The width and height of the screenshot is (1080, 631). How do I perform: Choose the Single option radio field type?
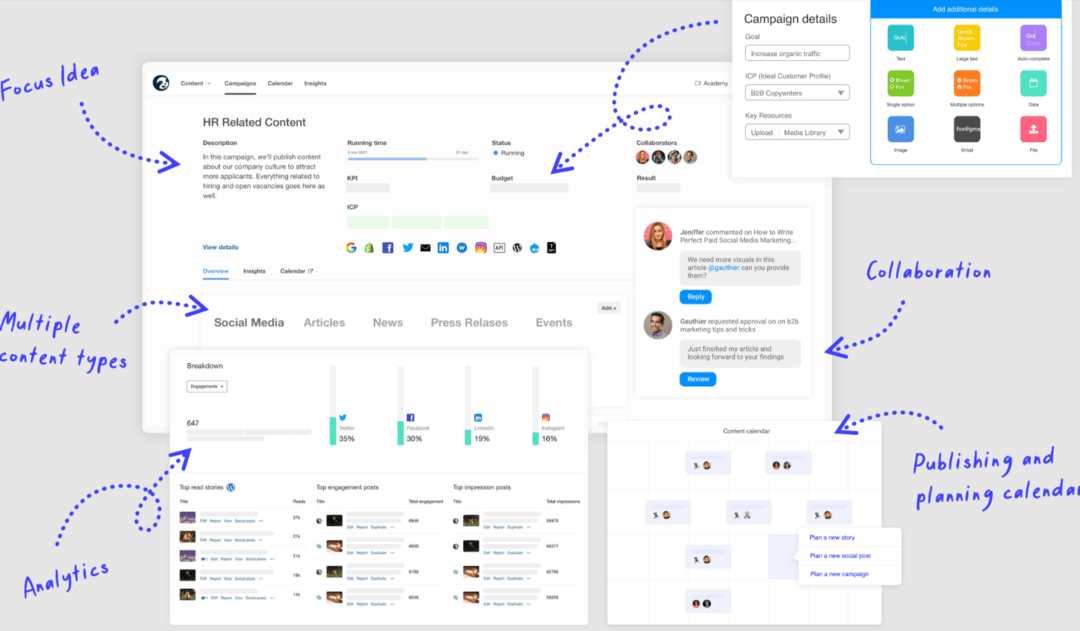pyautogui.click(x=900, y=83)
